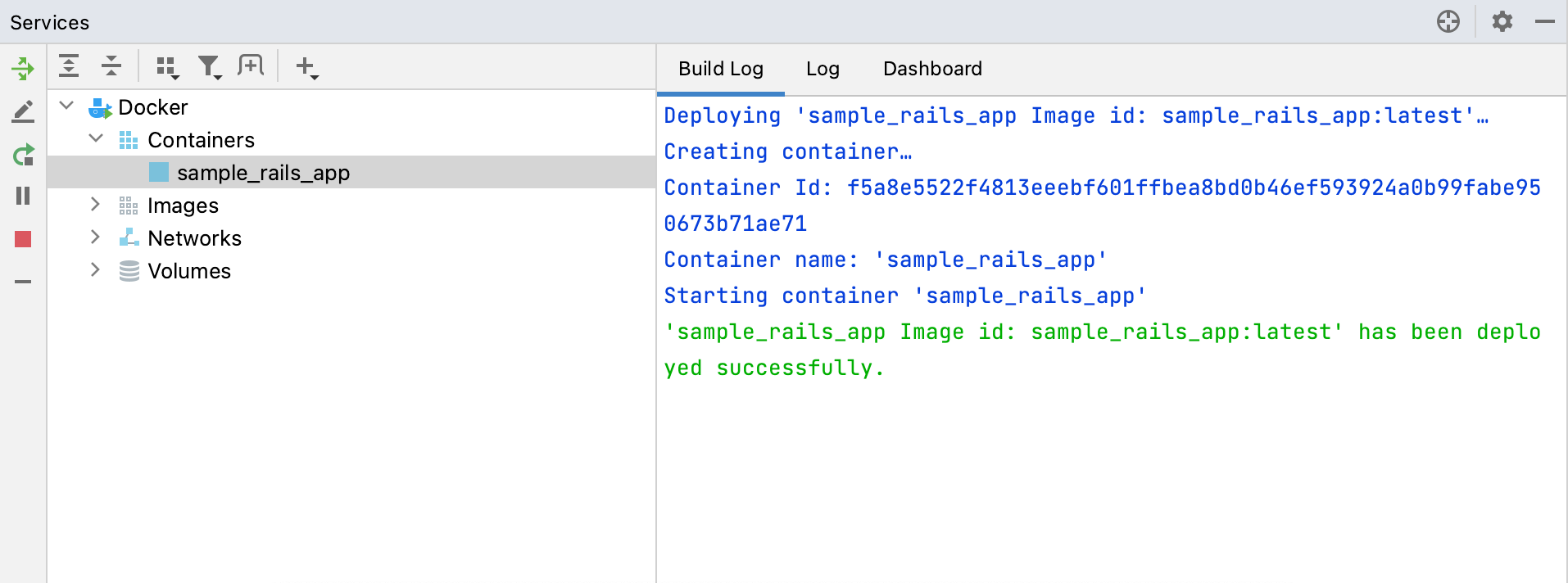Image resolution: width=1568 pixels, height=583 pixels.
Task: Click the Collapse All toolbar icon
Action: (111, 66)
